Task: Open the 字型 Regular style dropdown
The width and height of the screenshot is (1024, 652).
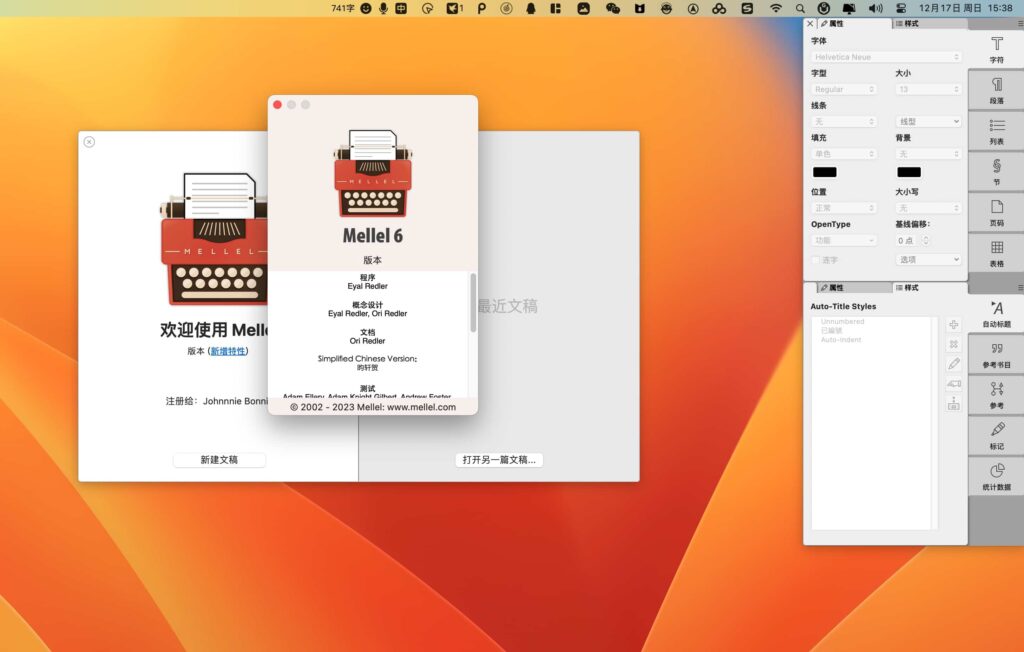Action: pyautogui.click(x=843, y=89)
